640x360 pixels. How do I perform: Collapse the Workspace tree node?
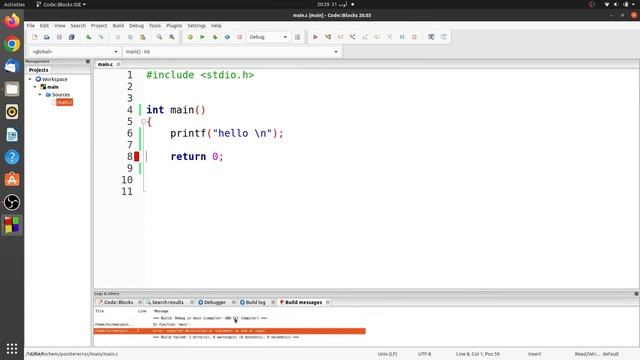coord(30,79)
